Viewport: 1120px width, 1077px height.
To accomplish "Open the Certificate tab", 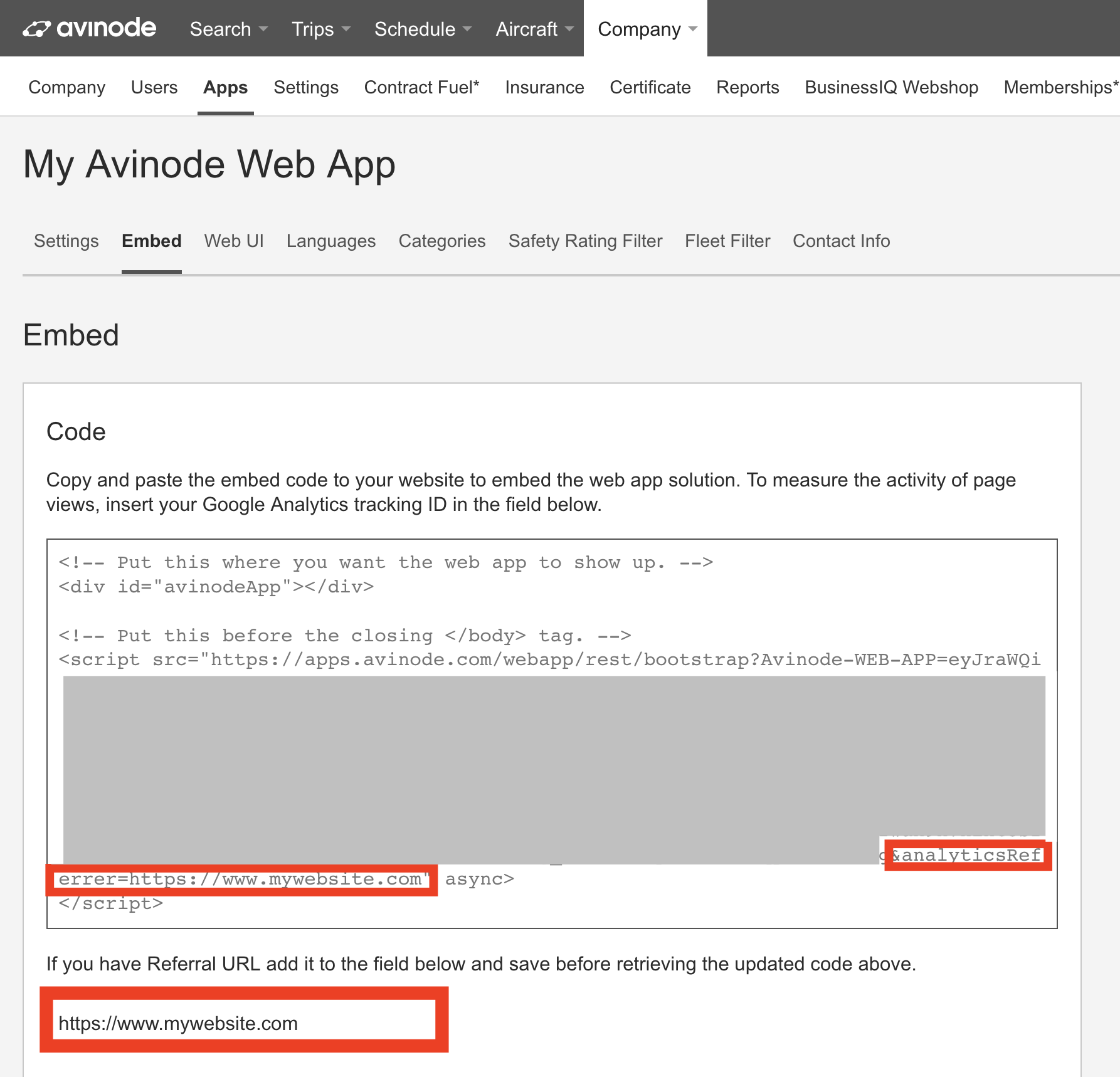I will (650, 87).
